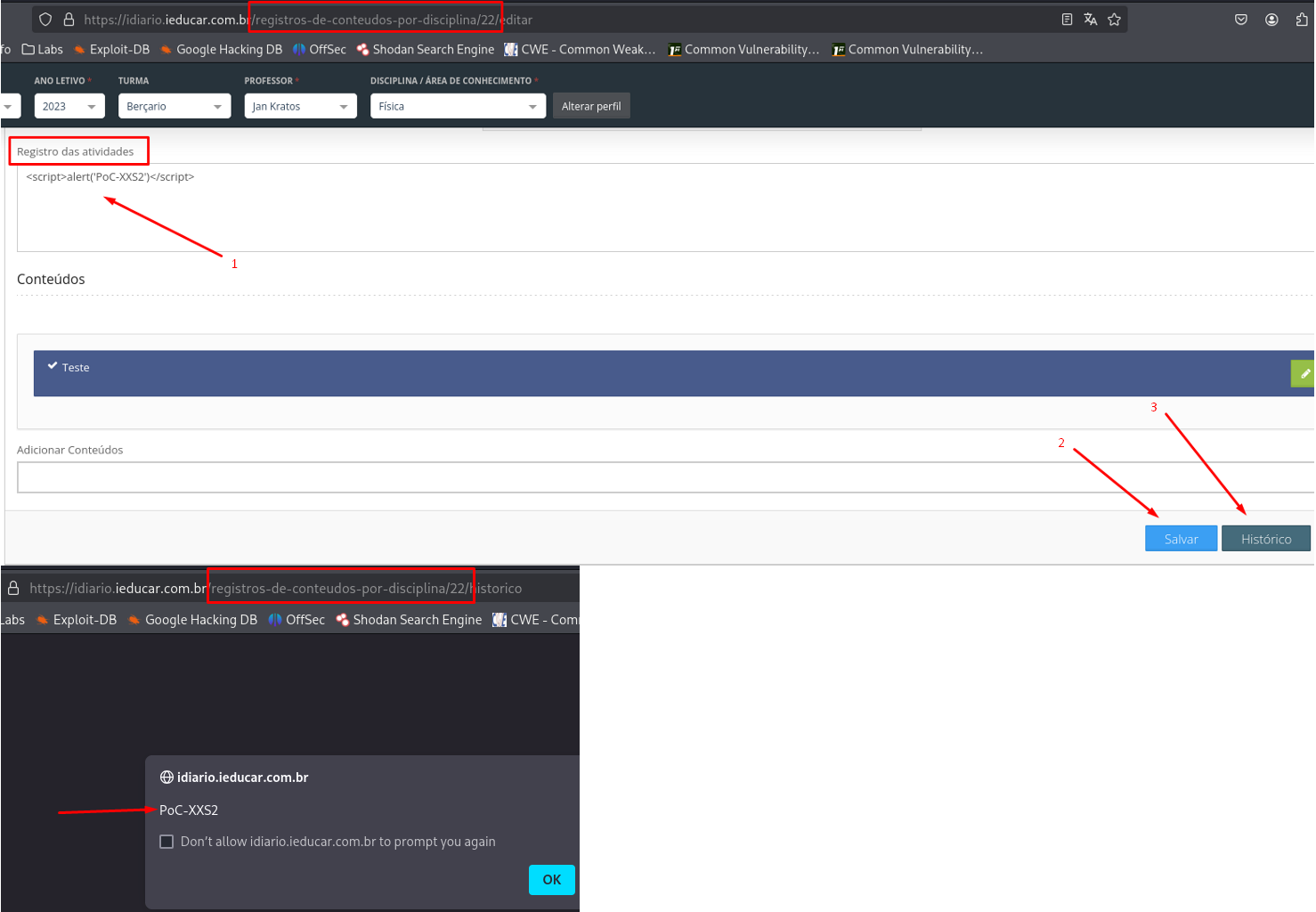This screenshot has height=912, width=1316.
Task: Click the ANO LETIVO label
Action: [60, 81]
